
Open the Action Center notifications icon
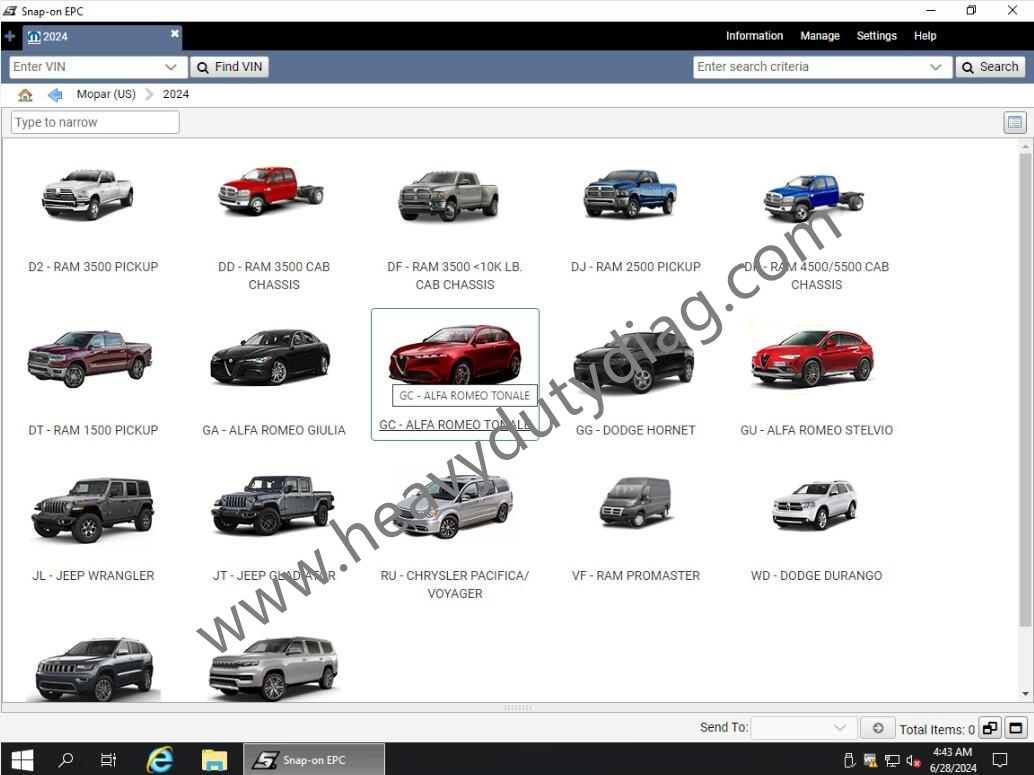point(1000,760)
